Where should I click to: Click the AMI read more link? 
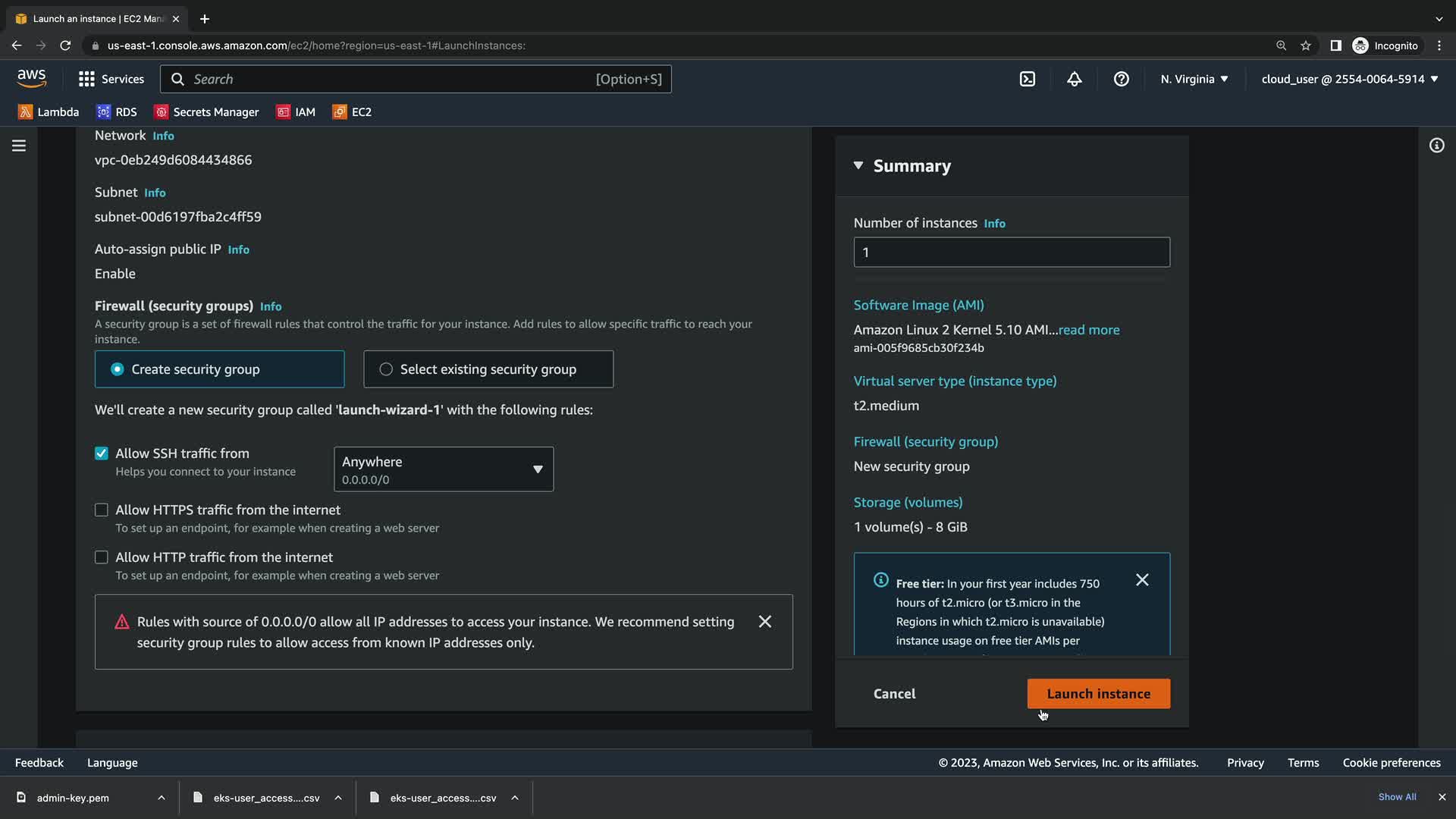click(1088, 330)
